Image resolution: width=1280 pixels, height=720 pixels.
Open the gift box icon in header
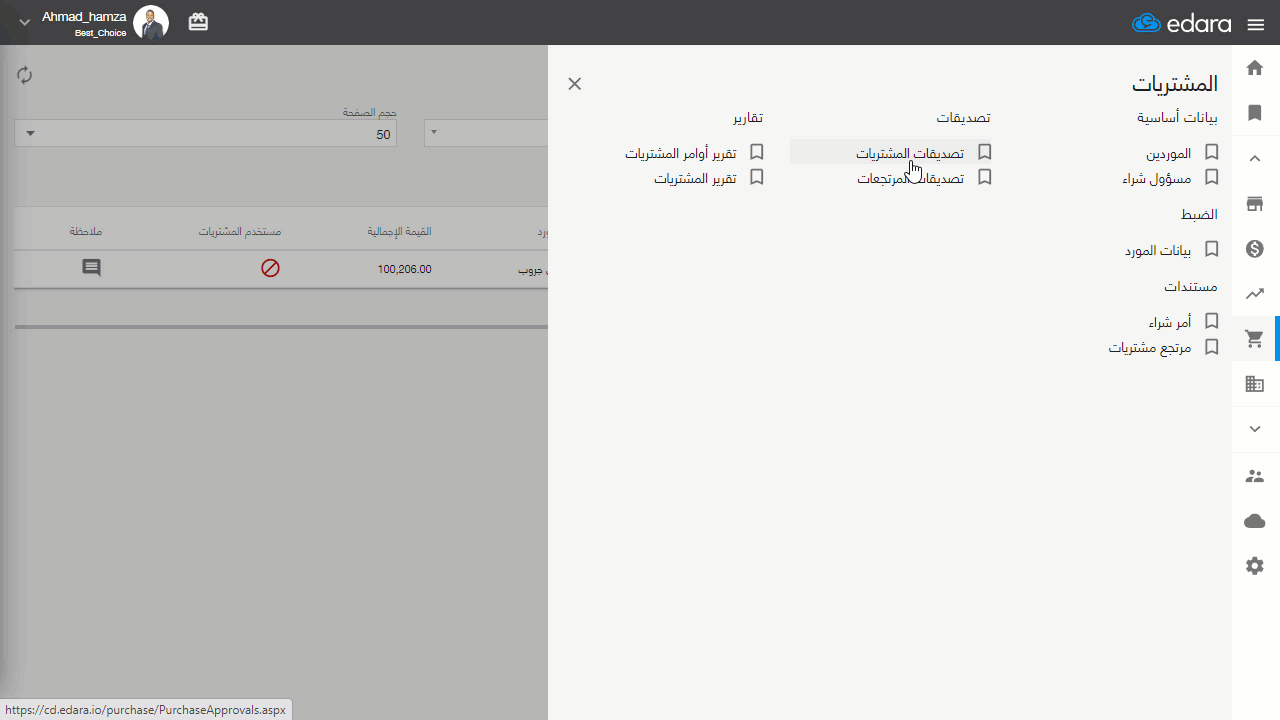pos(199,22)
